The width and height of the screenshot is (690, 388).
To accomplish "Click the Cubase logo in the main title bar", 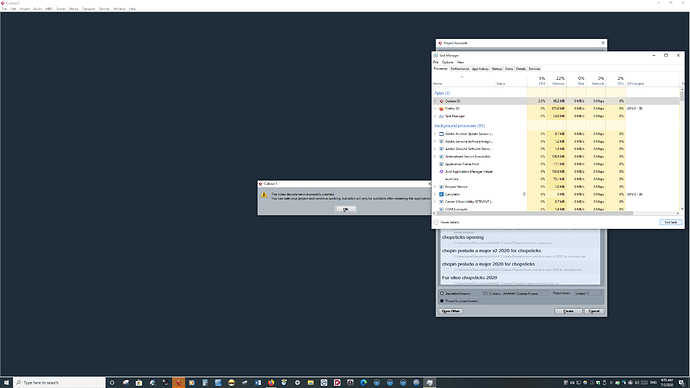I will 3,3.
